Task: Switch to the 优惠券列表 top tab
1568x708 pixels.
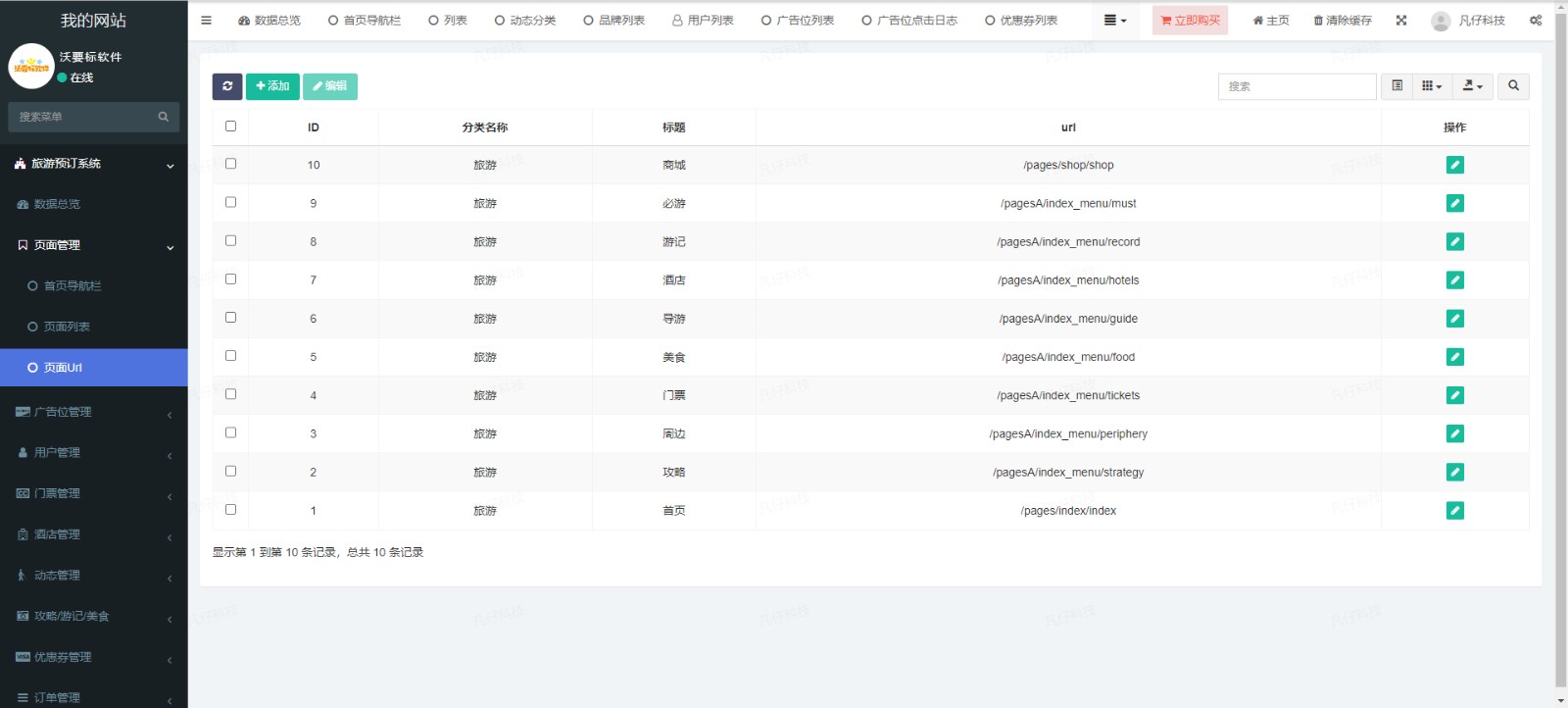Action: click(1021, 20)
